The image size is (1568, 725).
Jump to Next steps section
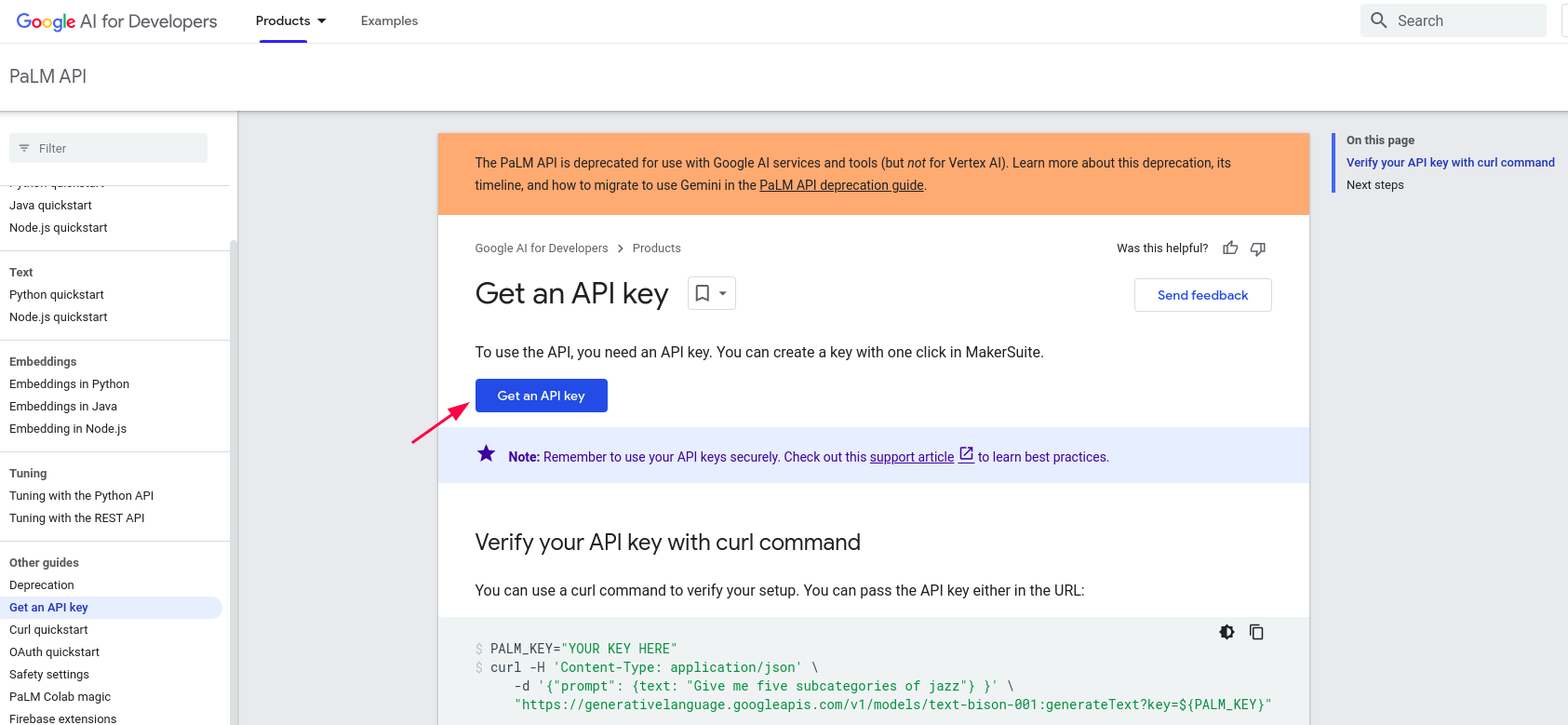pos(1375,184)
